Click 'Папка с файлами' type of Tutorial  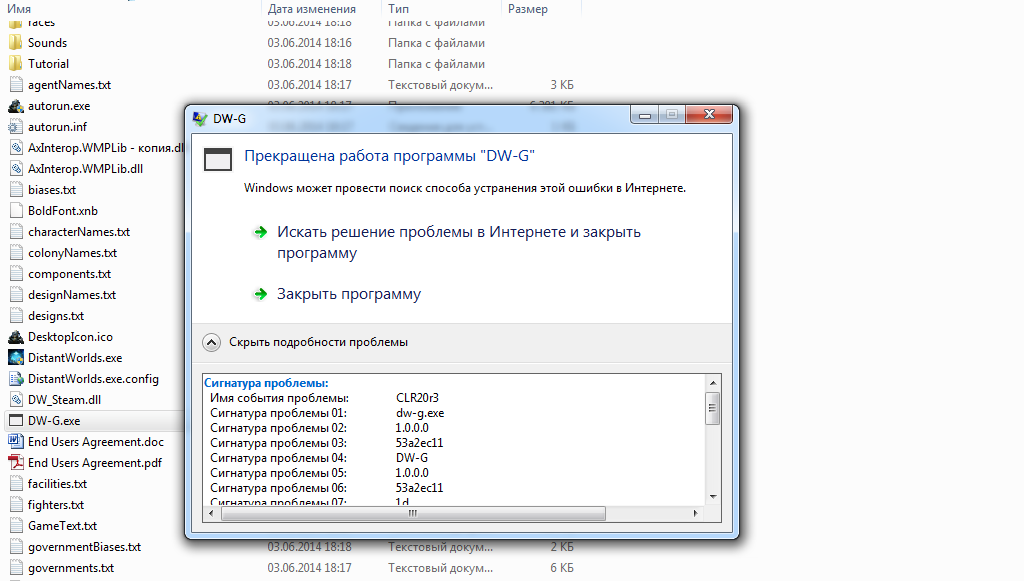point(436,64)
